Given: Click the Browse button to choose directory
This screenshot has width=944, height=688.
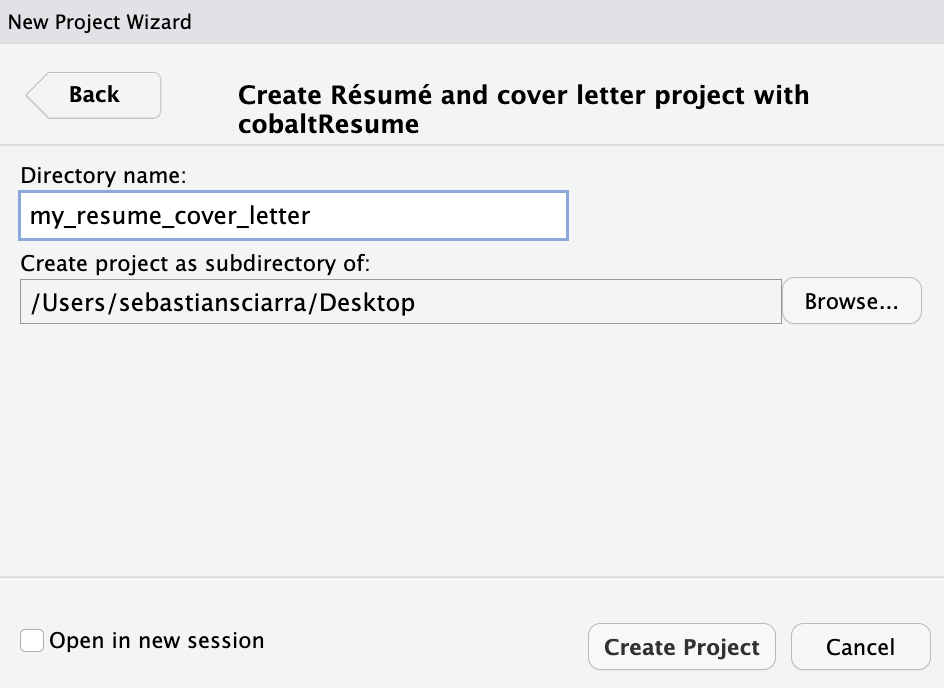Looking at the screenshot, I should [852, 301].
